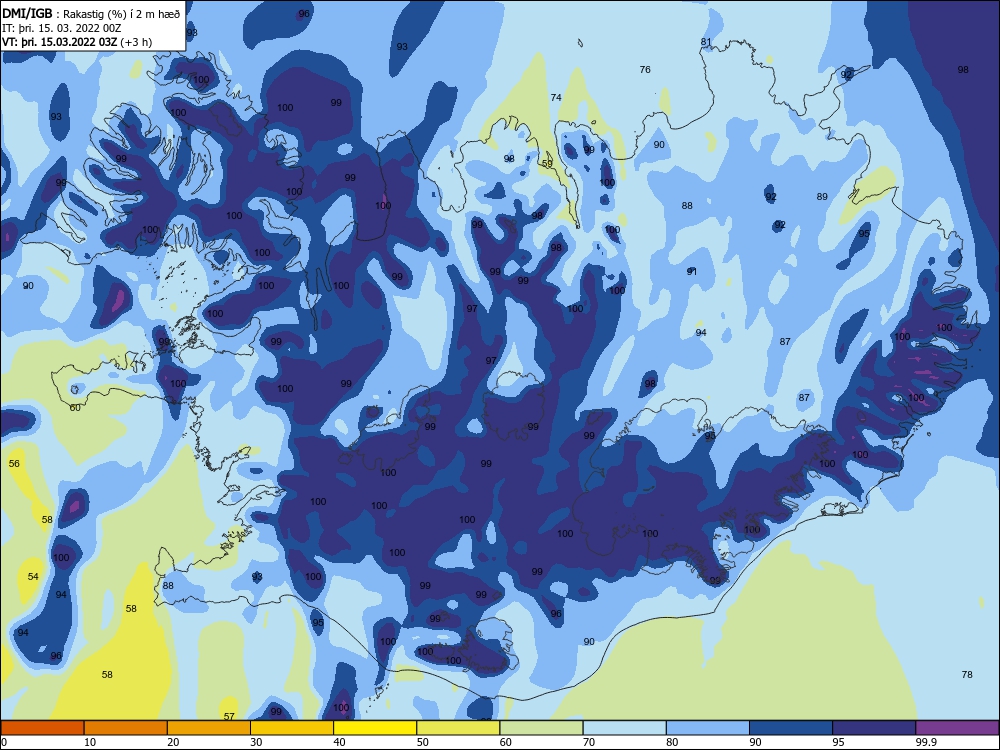Screen dimensions: 1000x750
Task: Click the 30–40 amber legend swatch
Action: [x=292, y=728]
